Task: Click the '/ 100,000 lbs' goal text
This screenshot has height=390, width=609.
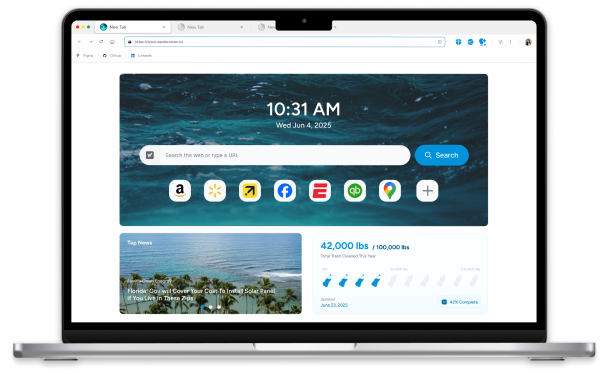Action: point(391,247)
